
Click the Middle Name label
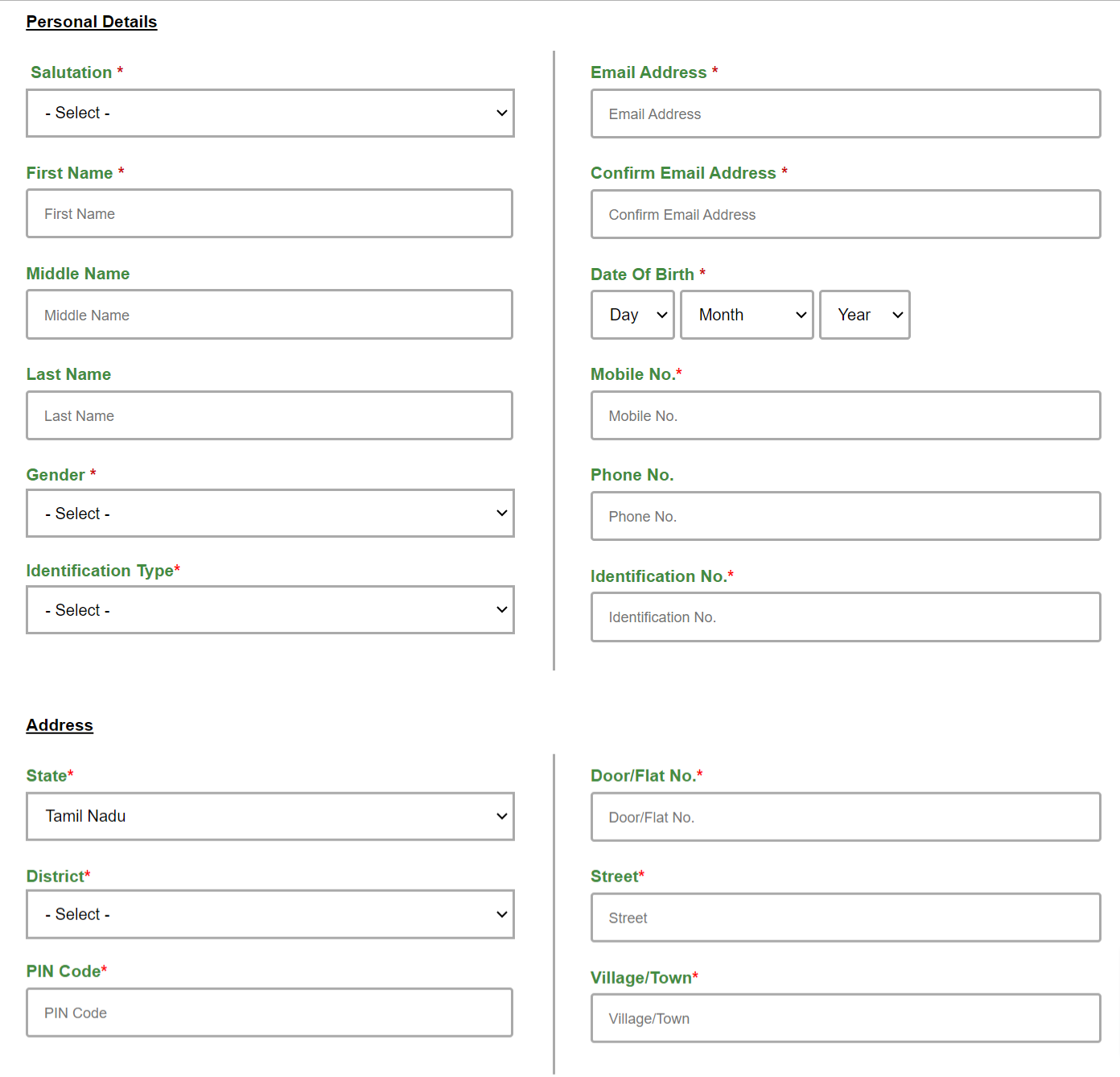pyautogui.click(x=78, y=274)
